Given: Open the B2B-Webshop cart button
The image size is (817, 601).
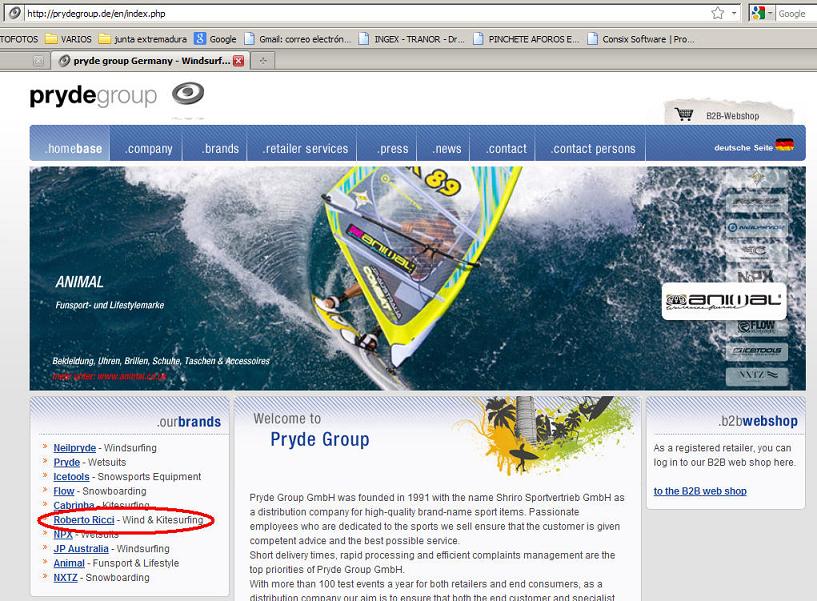Looking at the screenshot, I should tap(728, 115).
